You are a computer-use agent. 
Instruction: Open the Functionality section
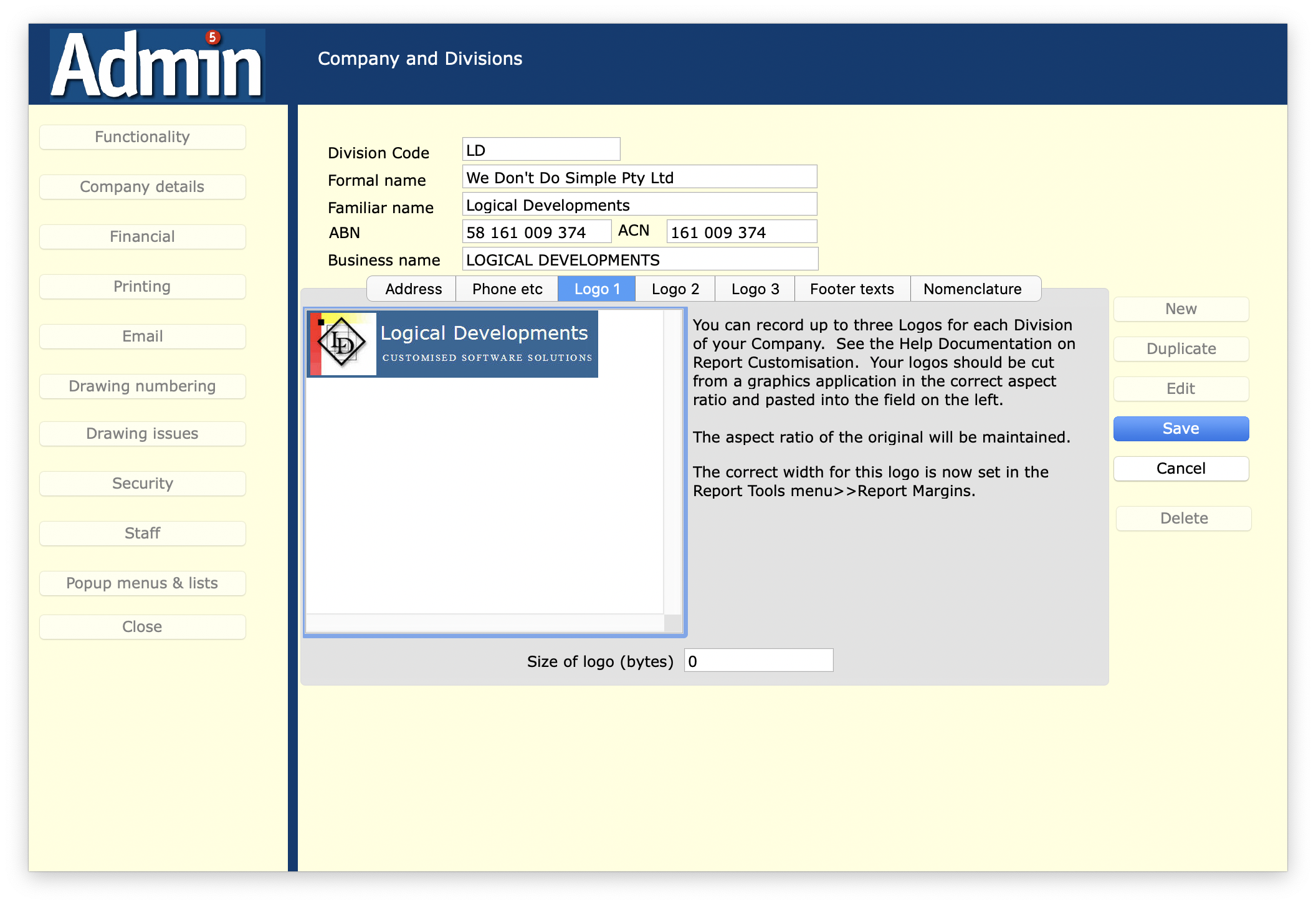pos(142,137)
